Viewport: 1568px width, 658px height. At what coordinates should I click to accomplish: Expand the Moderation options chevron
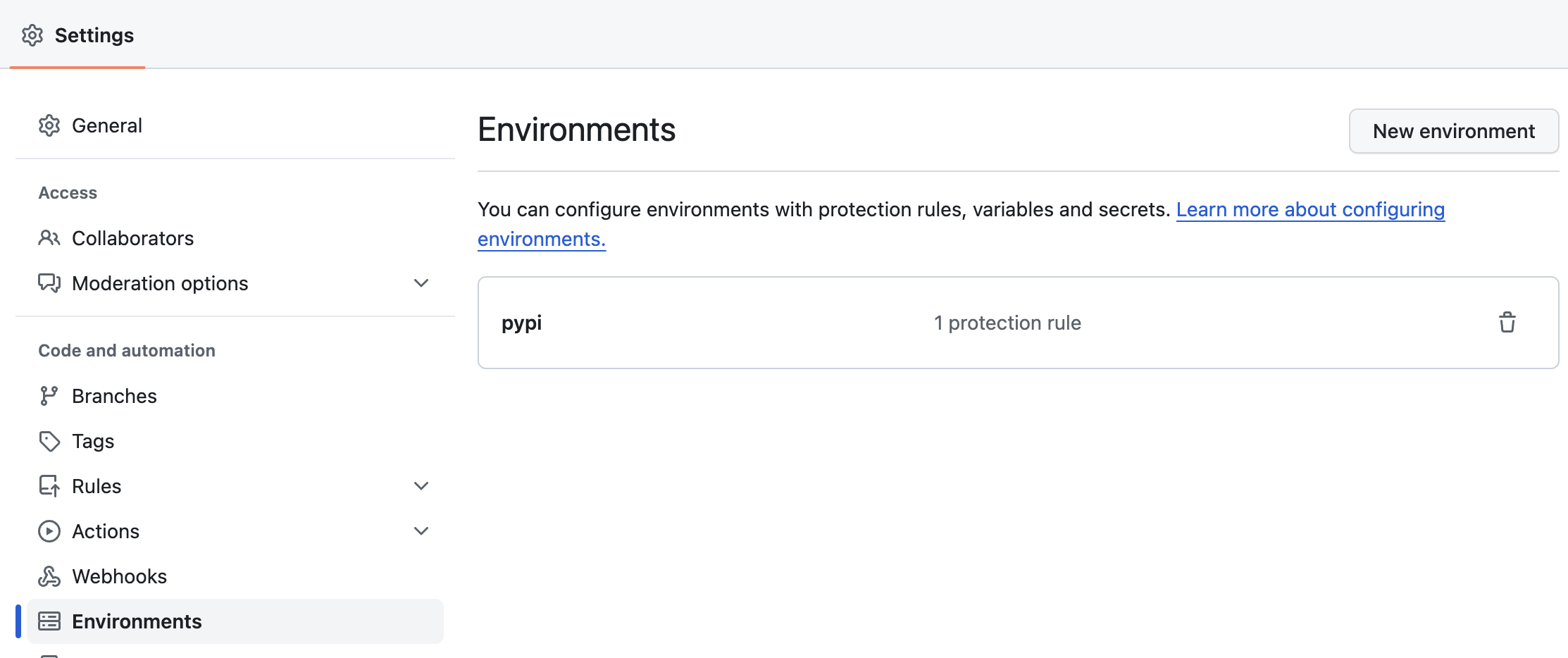pos(421,283)
